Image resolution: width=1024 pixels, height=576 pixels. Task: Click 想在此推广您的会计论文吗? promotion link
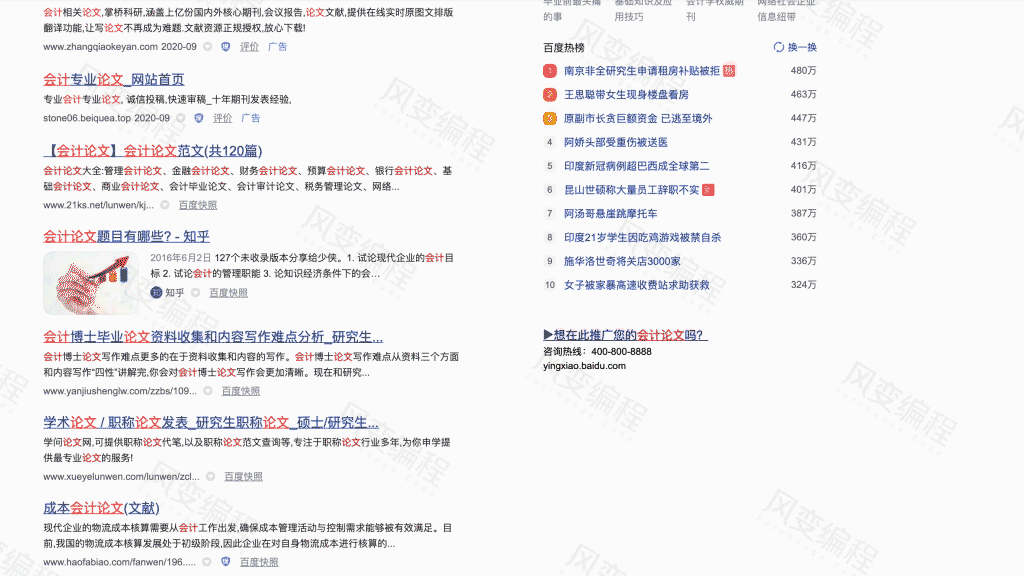pos(626,335)
